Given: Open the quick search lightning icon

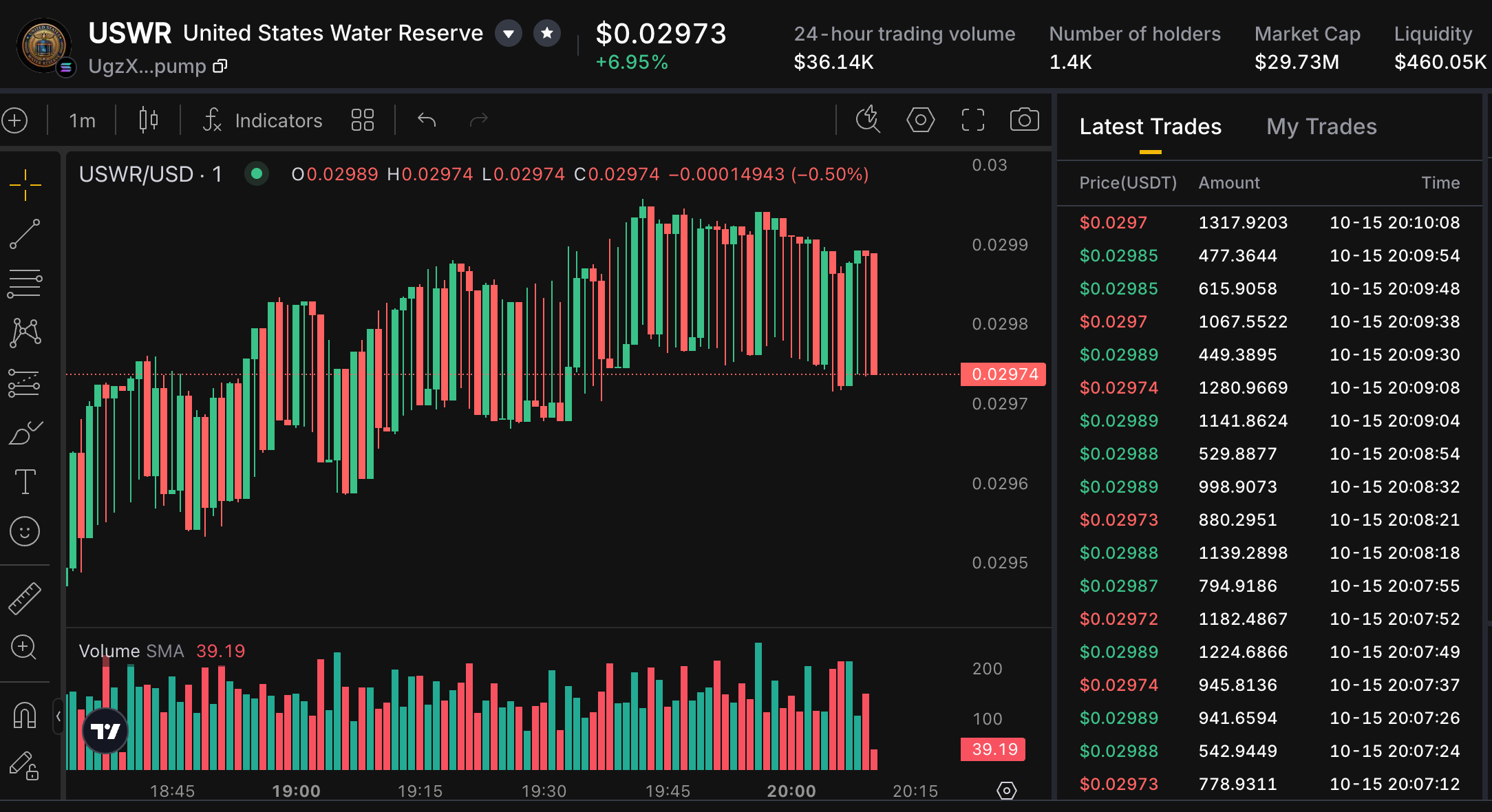Looking at the screenshot, I should [x=868, y=120].
